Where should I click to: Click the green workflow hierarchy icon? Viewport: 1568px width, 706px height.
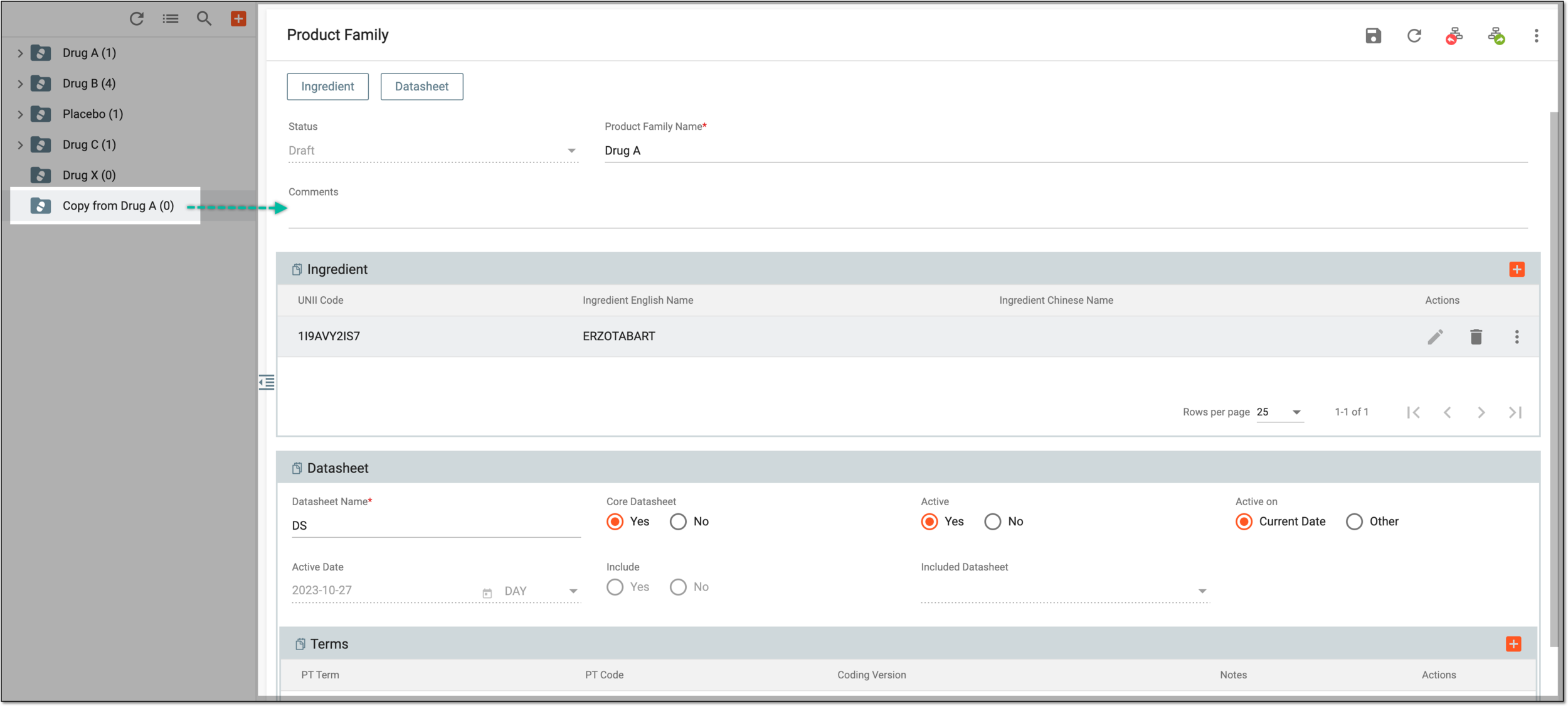[1496, 36]
